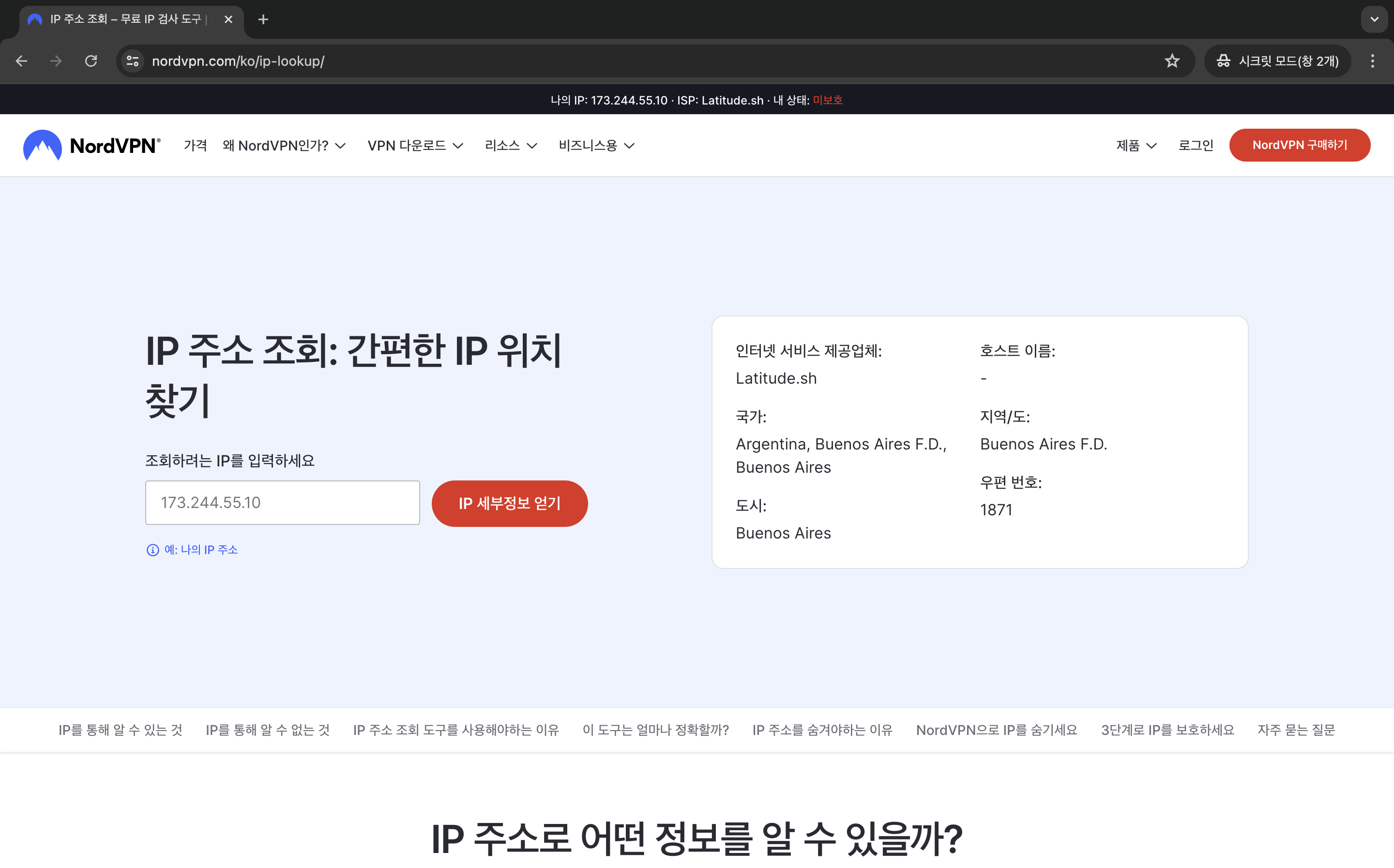This screenshot has height=868, width=1394.
Task: Expand the 제품 dropdown
Action: click(x=1136, y=145)
